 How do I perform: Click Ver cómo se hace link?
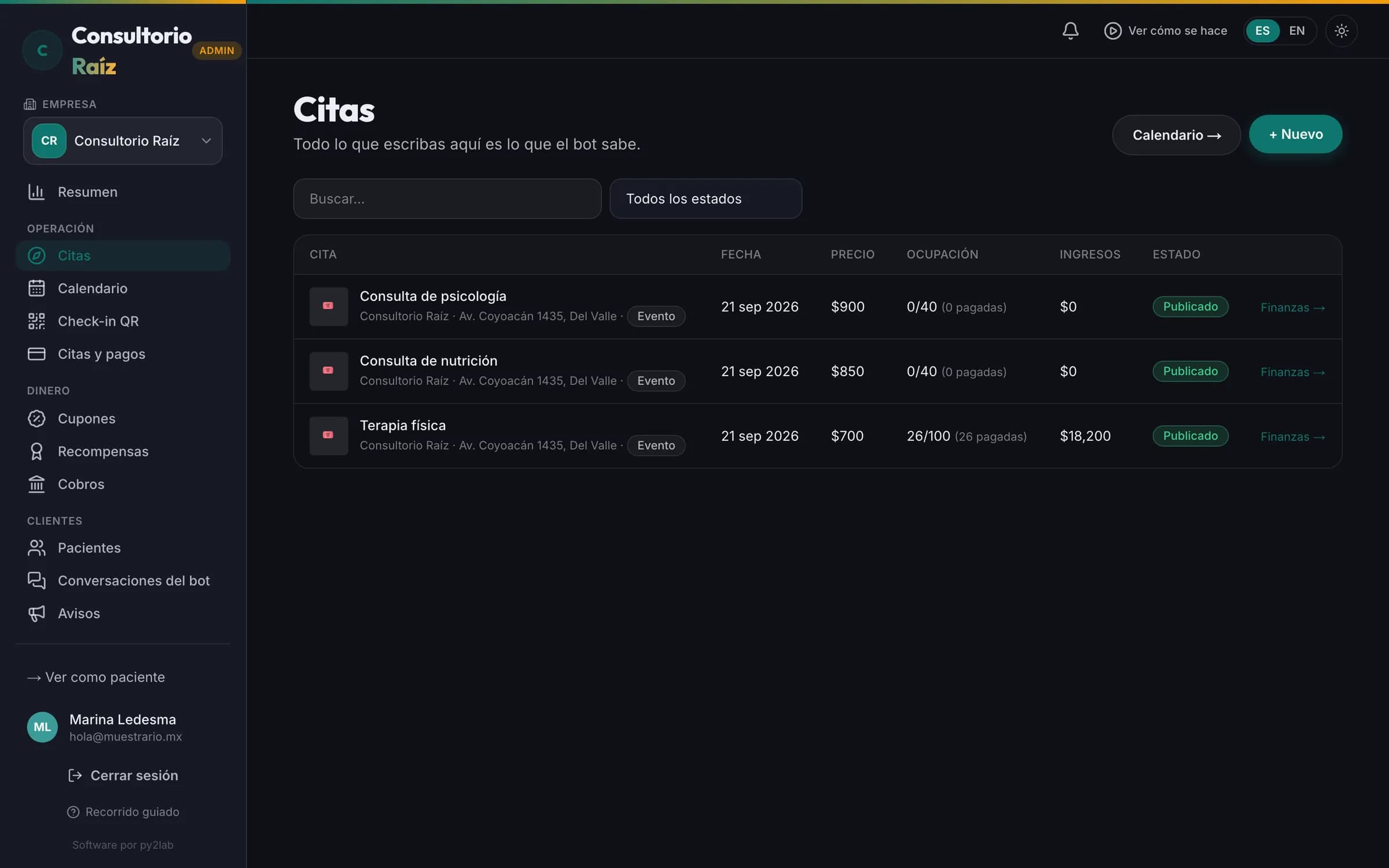(1165, 31)
